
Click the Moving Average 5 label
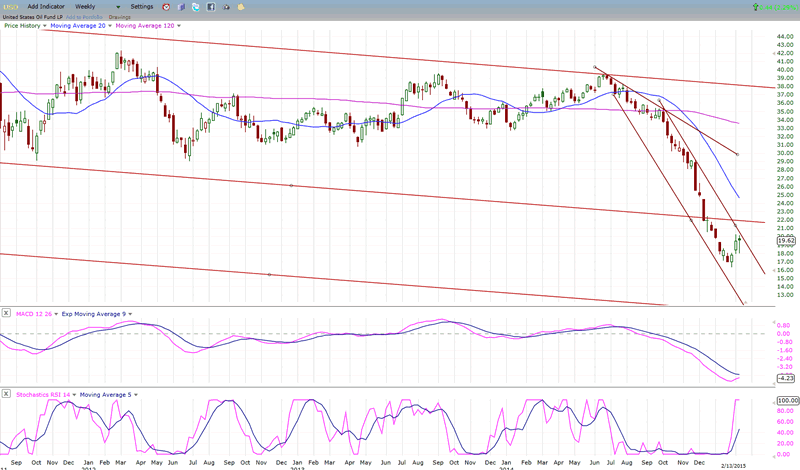105,394
